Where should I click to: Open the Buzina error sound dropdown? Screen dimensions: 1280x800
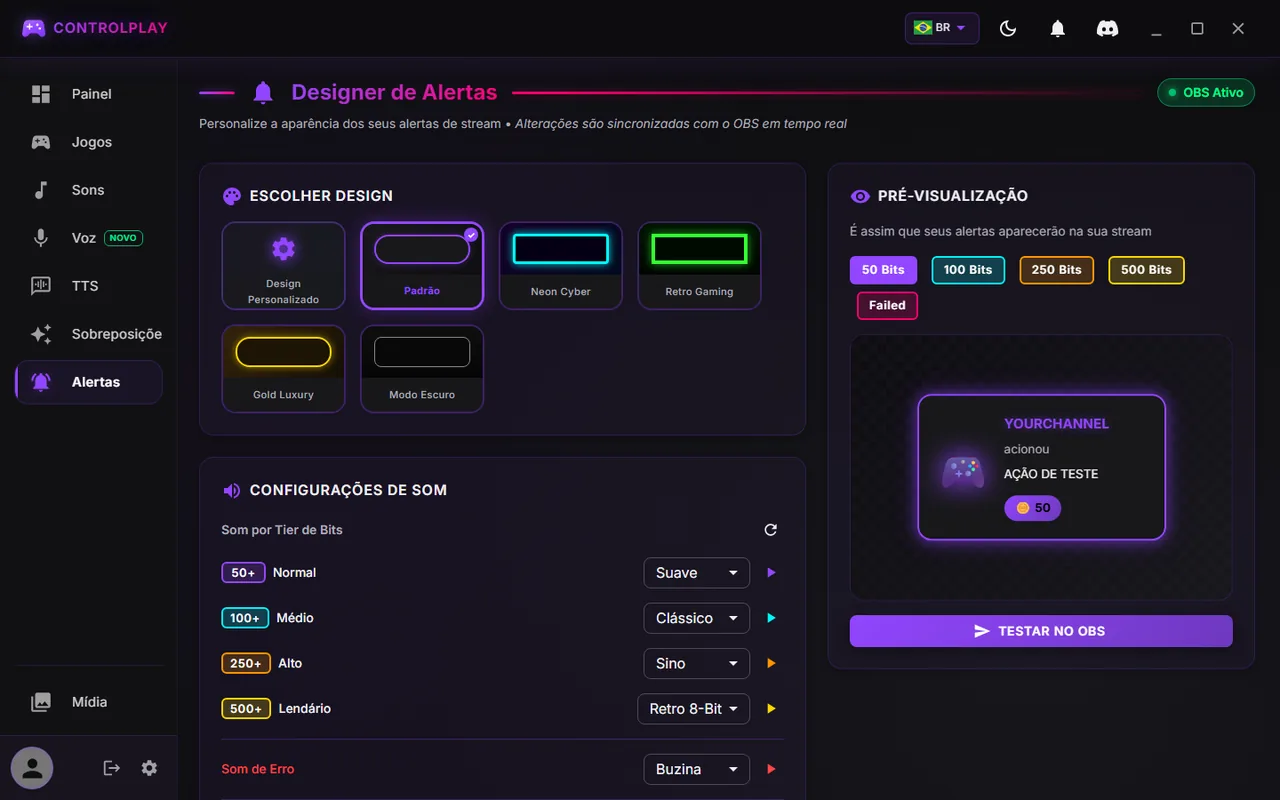[697, 769]
